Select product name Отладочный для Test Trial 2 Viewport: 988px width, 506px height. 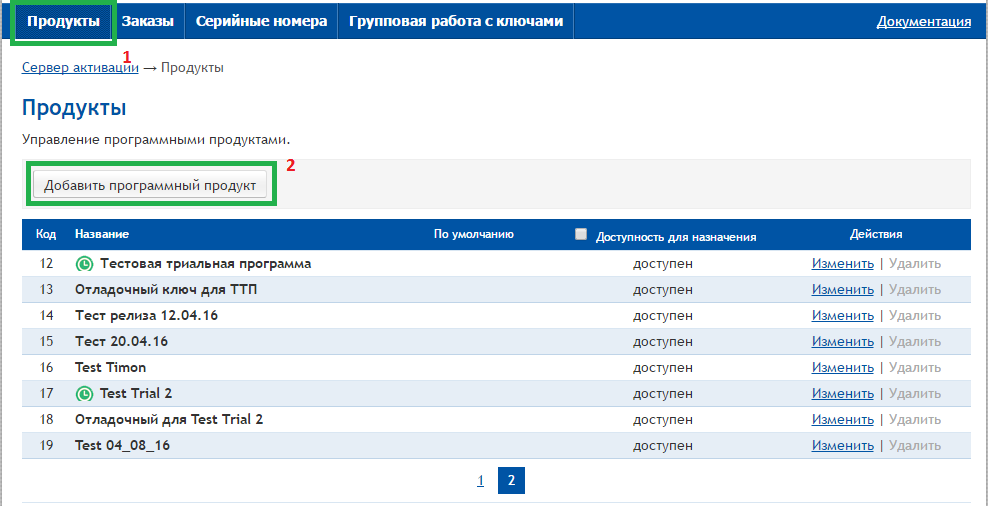click(169, 420)
